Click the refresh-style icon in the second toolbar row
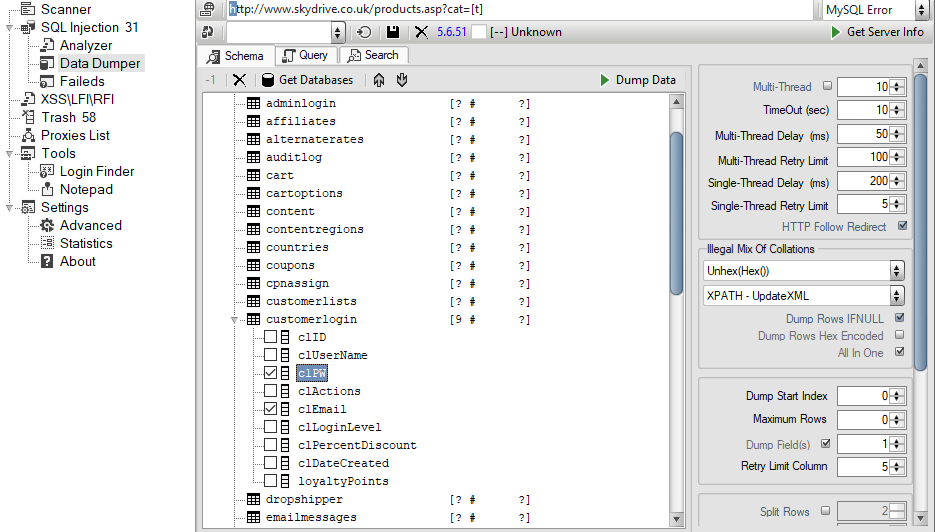The width and height of the screenshot is (935, 532). [208, 32]
